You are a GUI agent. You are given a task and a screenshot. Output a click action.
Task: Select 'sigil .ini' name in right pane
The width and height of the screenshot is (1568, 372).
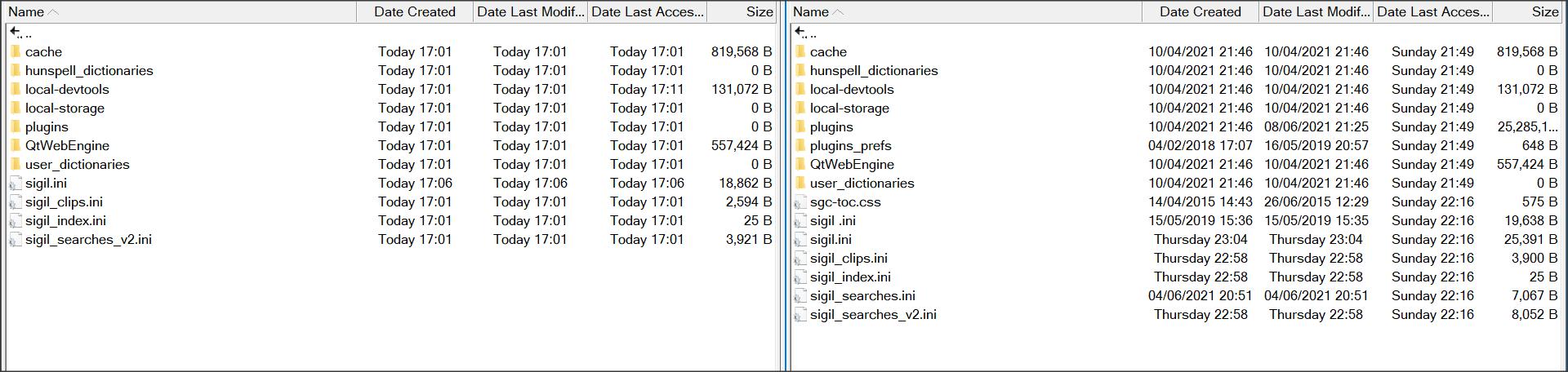833,220
